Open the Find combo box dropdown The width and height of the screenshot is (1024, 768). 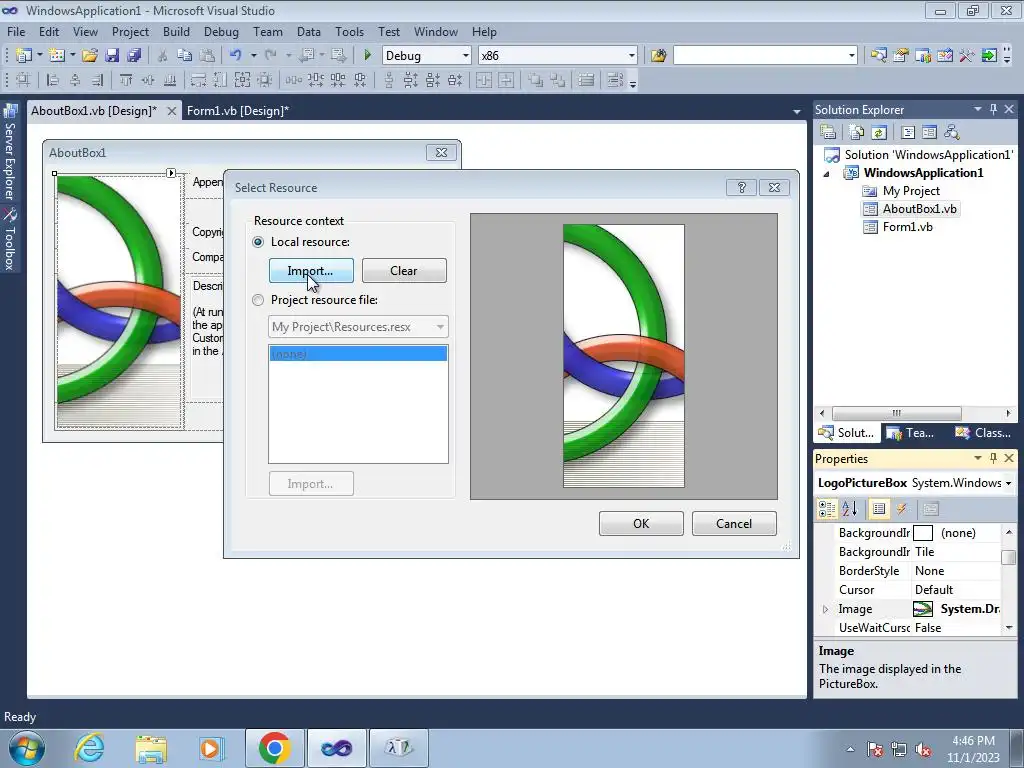[x=851, y=56]
